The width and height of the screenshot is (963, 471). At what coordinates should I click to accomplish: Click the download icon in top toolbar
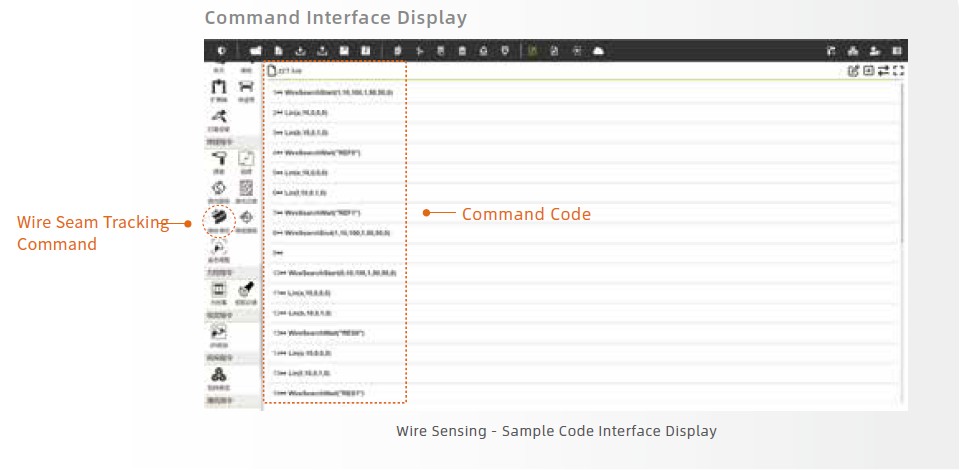pyautogui.click(x=300, y=50)
